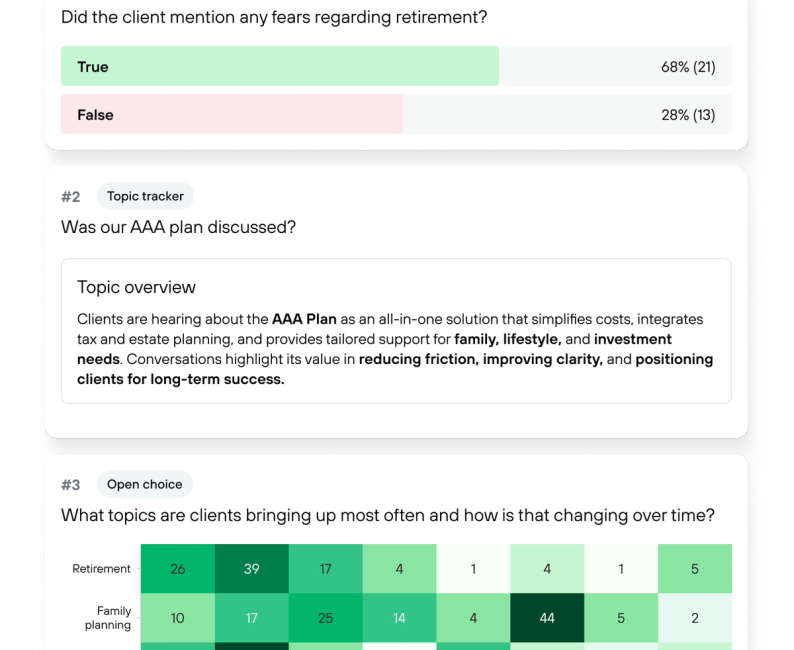Open the 'Was our AAA plan discussed?' question
The height and width of the screenshot is (650, 794).
(178, 227)
